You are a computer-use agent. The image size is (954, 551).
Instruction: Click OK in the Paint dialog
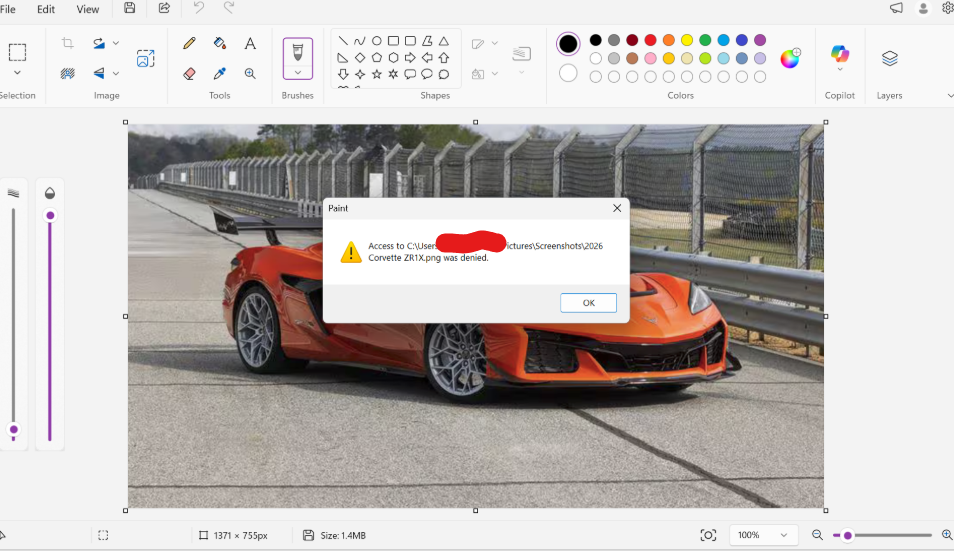pyautogui.click(x=588, y=303)
